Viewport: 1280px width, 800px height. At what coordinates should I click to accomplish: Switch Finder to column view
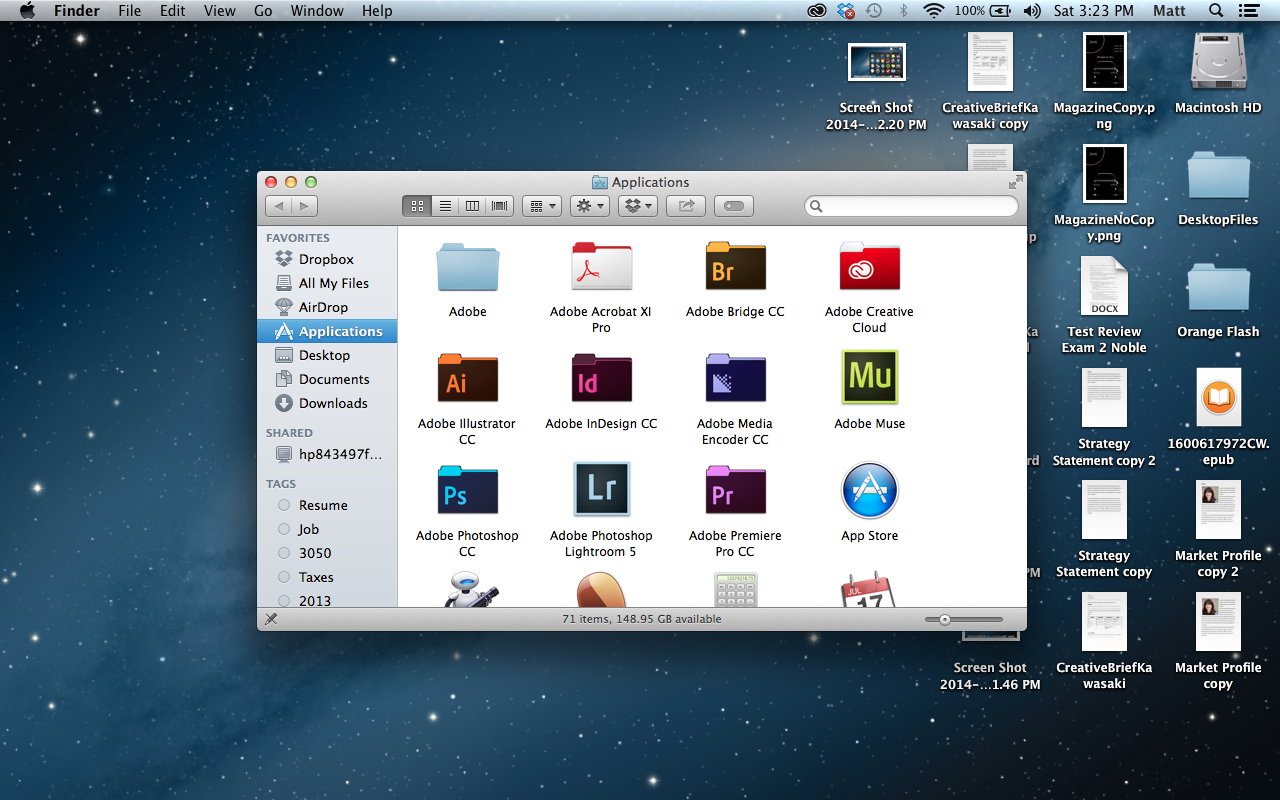472,206
